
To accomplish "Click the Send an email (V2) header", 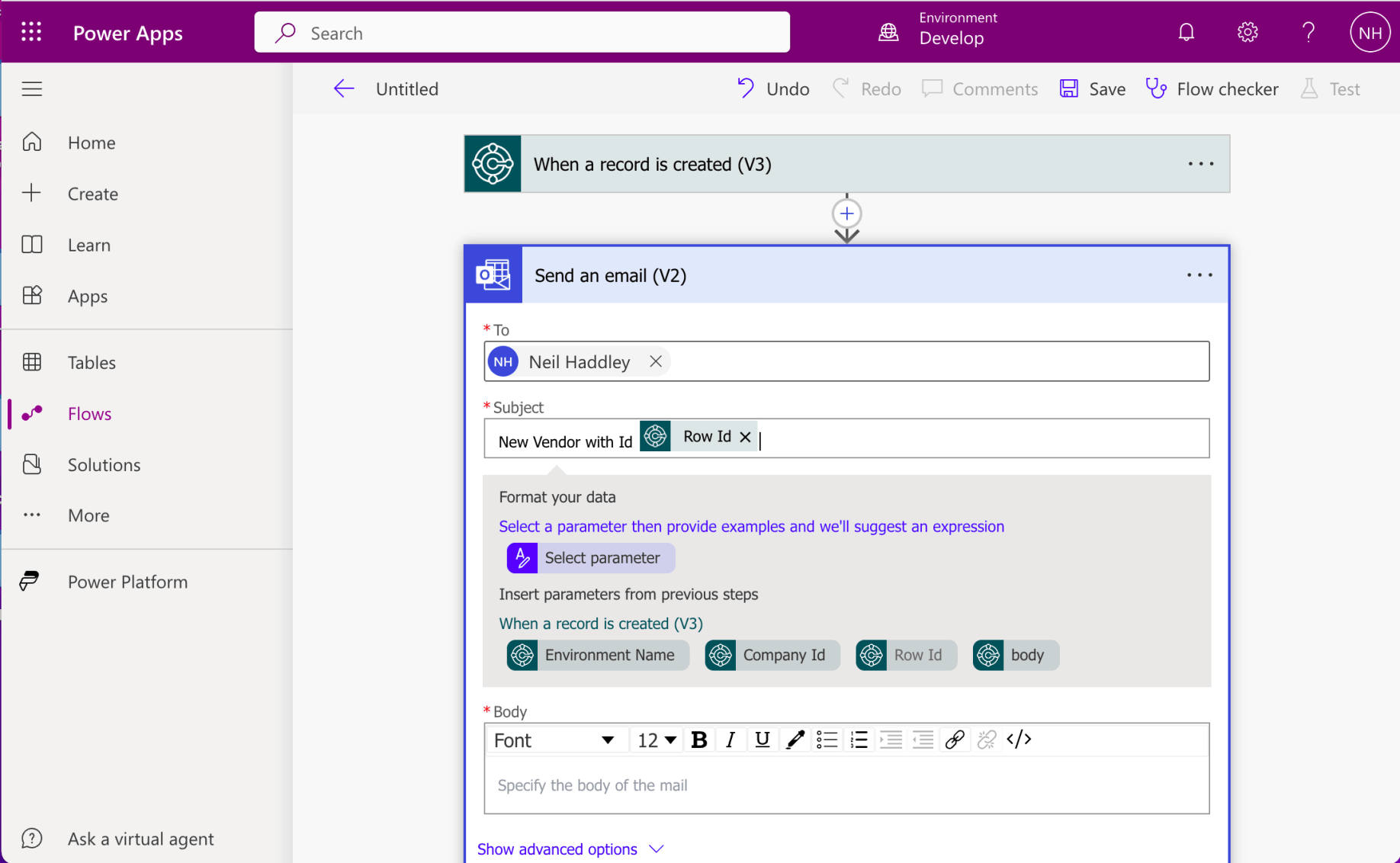I will click(846, 275).
